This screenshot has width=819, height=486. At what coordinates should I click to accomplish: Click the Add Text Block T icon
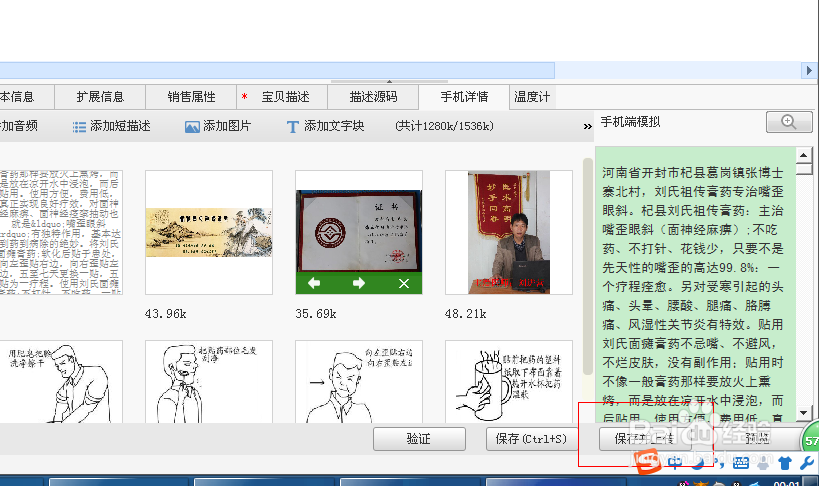(x=292, y=127)
